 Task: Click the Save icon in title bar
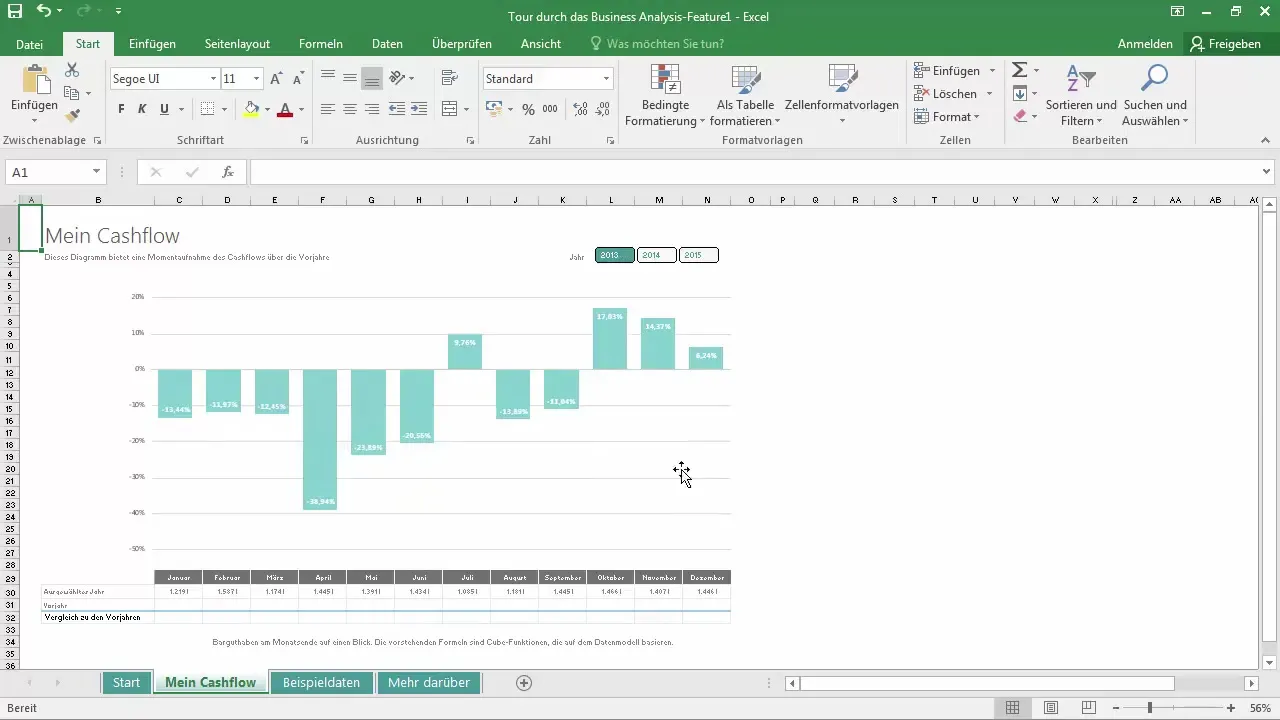(x=15, y=13)
